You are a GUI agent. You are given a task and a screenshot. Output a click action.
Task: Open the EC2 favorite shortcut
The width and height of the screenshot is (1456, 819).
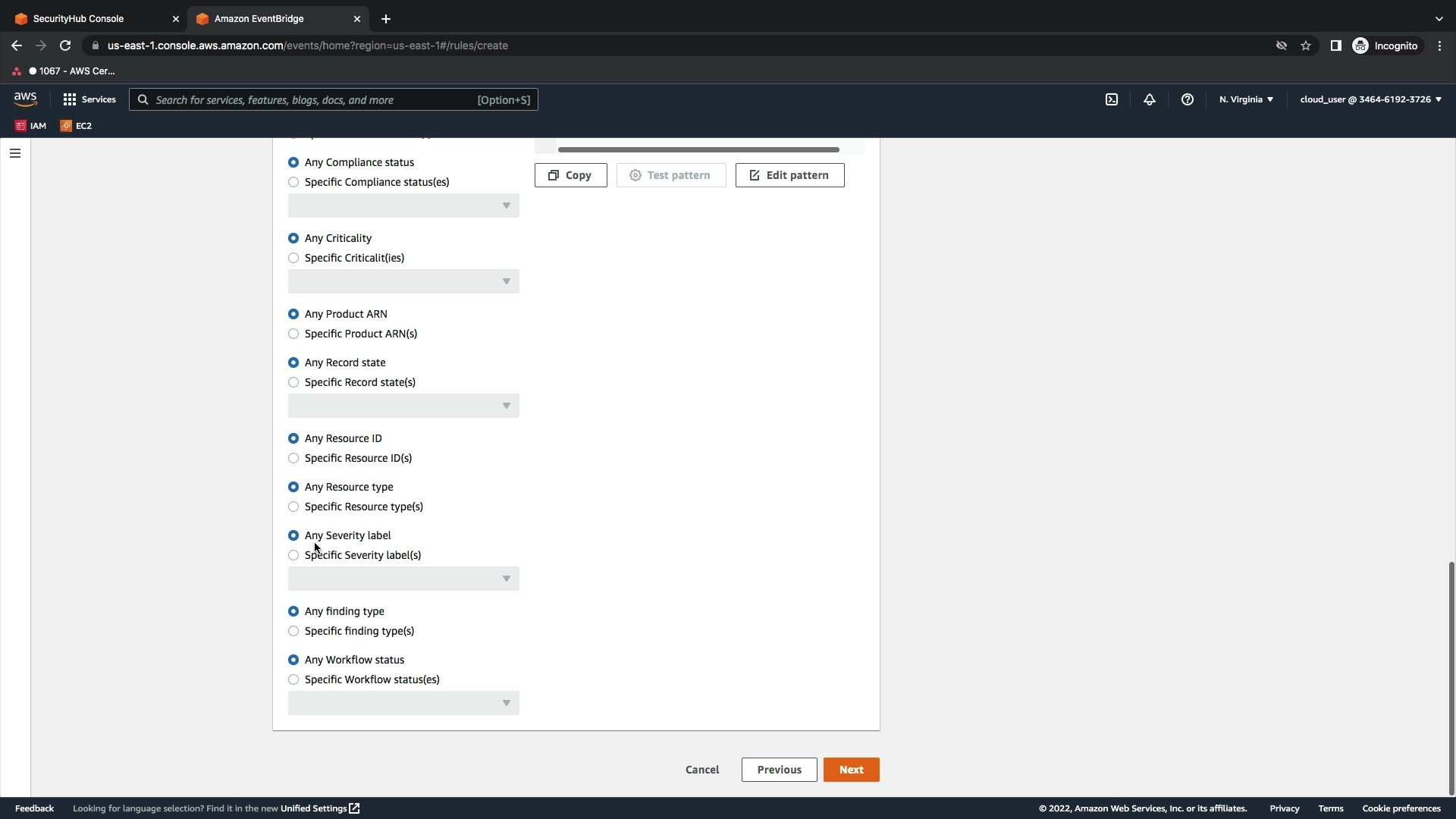[x=76, y=126]
